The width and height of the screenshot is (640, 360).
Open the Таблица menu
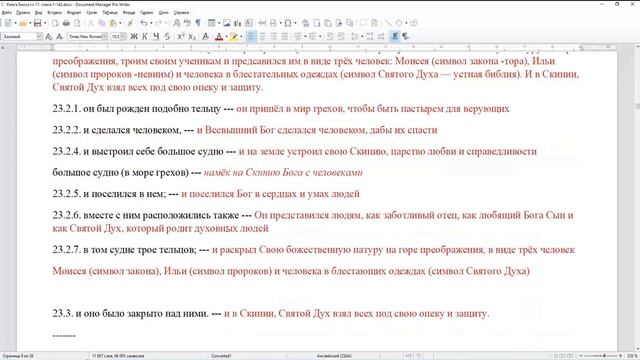[x=109, y=13]
